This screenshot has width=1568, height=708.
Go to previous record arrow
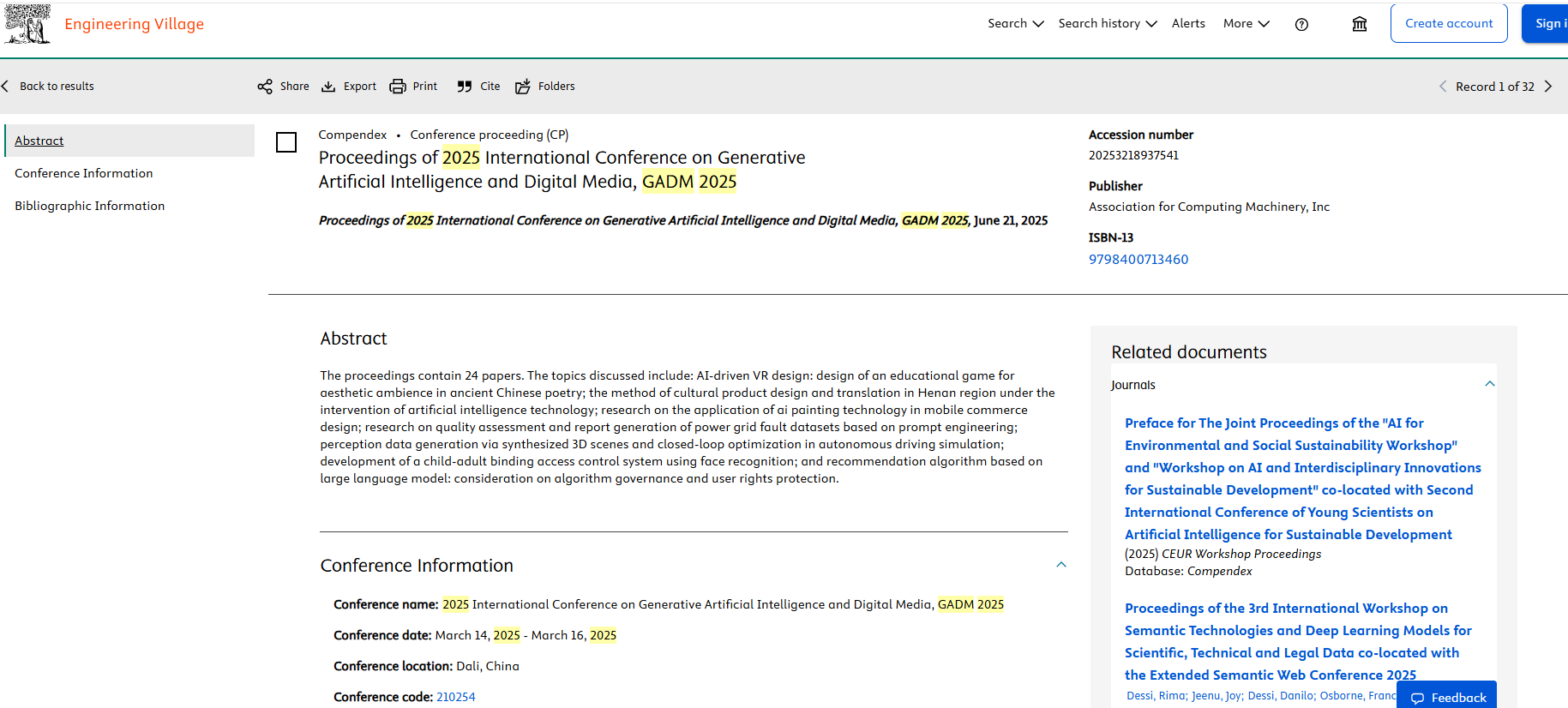pos(1443,87)
